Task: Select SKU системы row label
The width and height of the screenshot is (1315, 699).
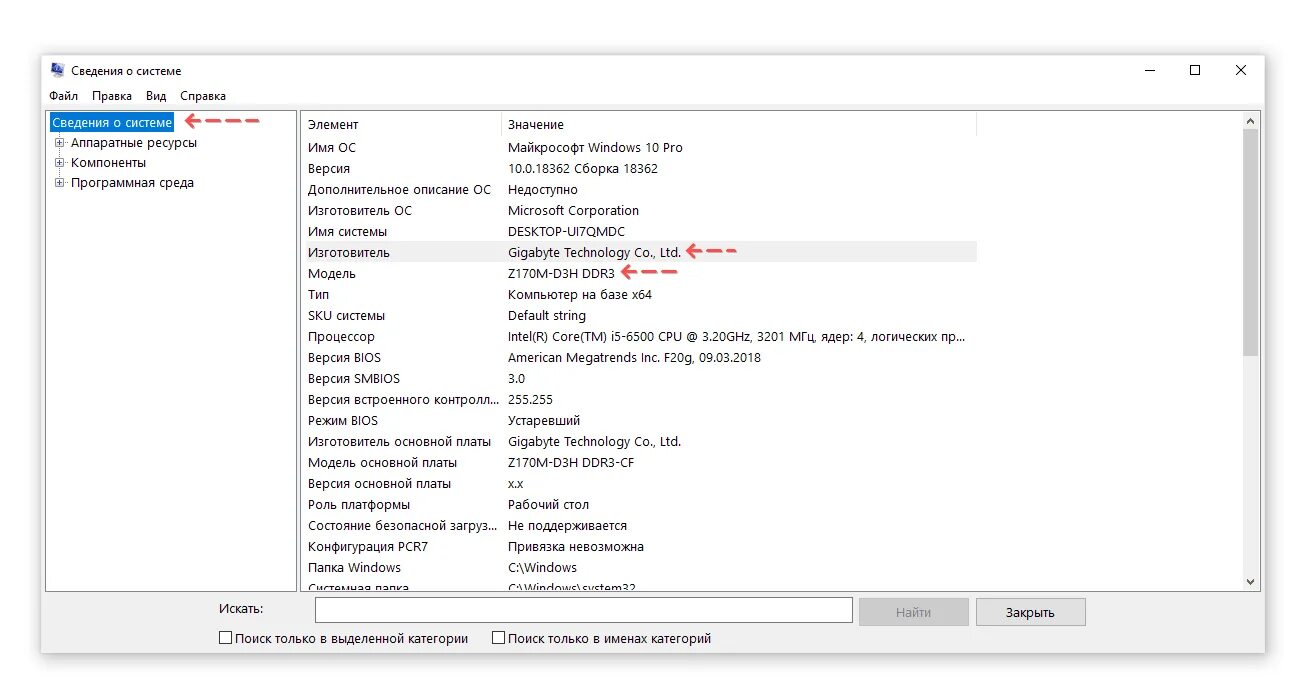Action: pos(346,316)
